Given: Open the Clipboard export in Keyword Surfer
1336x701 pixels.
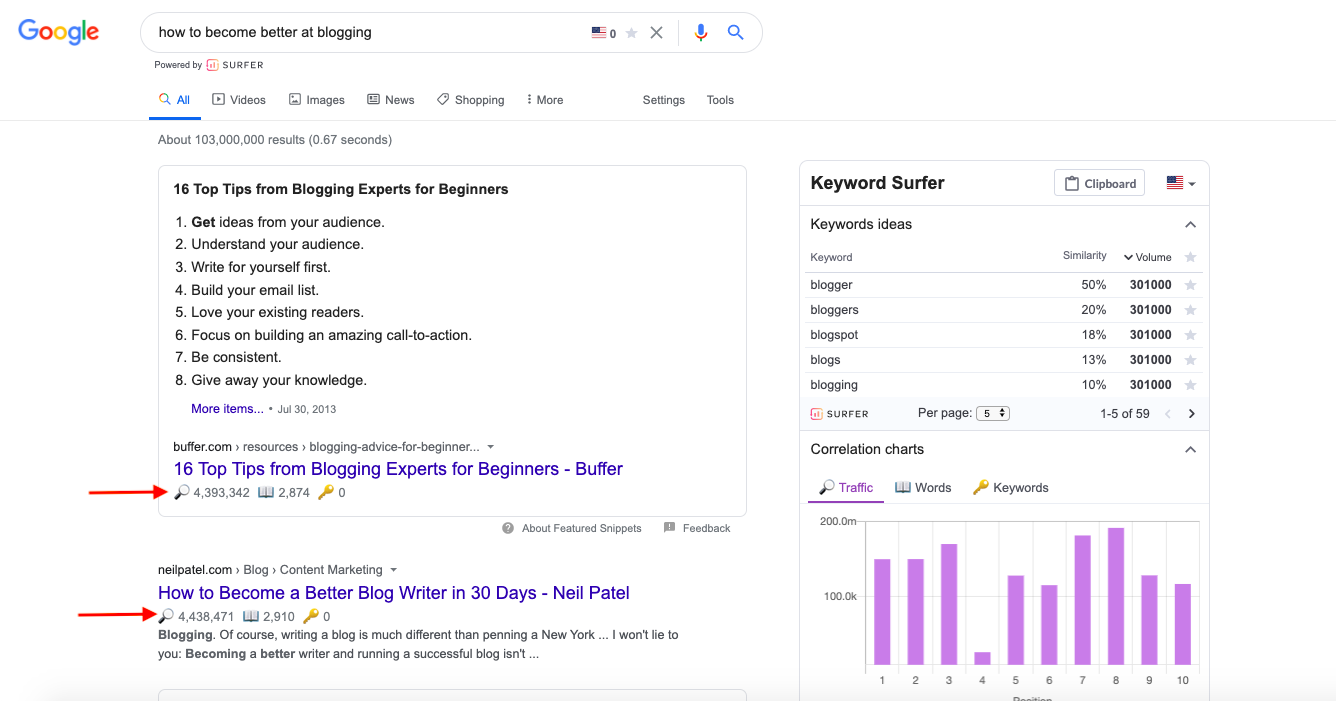Looking at the screenshot, I should (1099, 182).
